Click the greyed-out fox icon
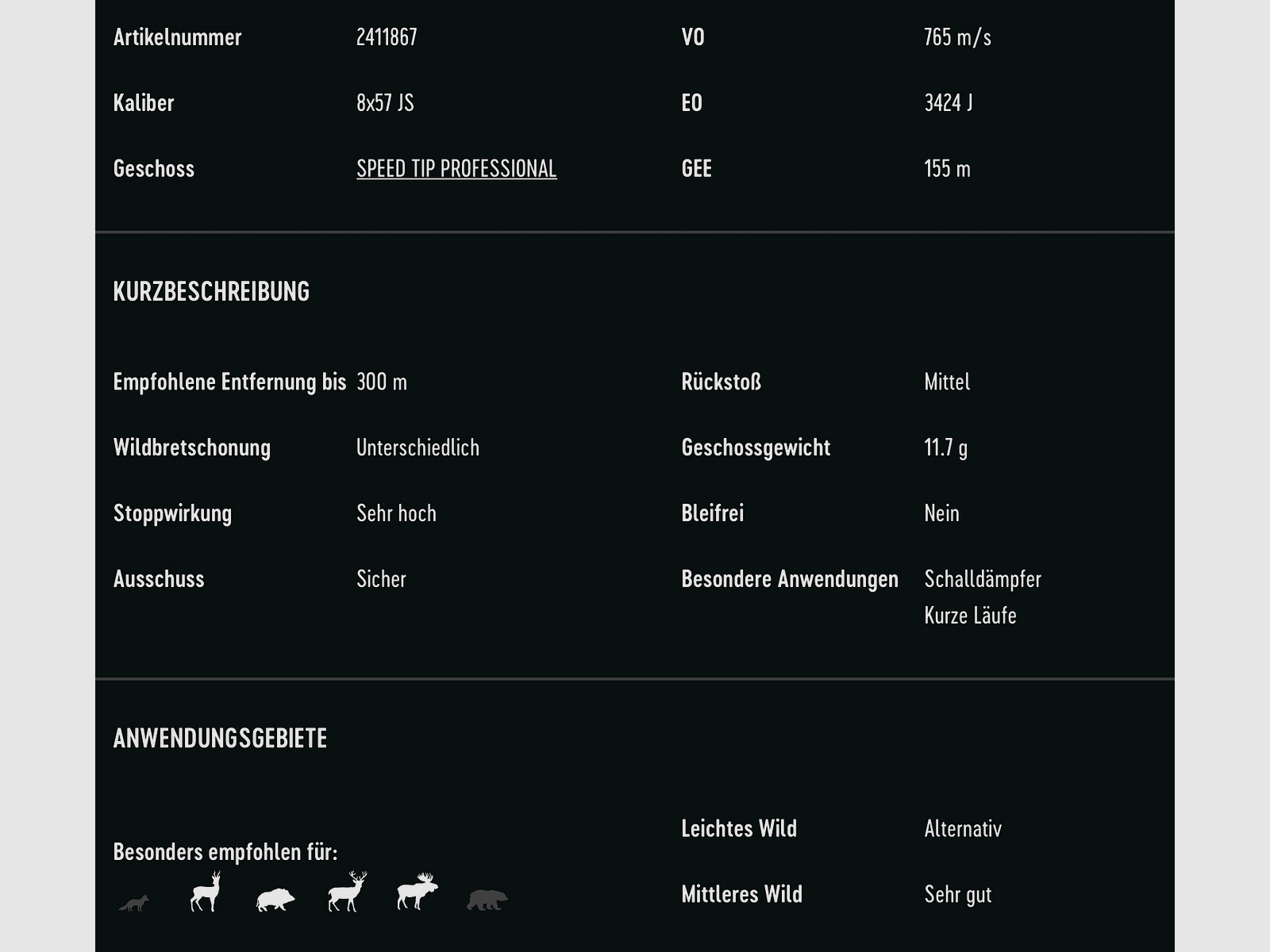Viewport: 1270px width, 952px height. tap(133, 903)
